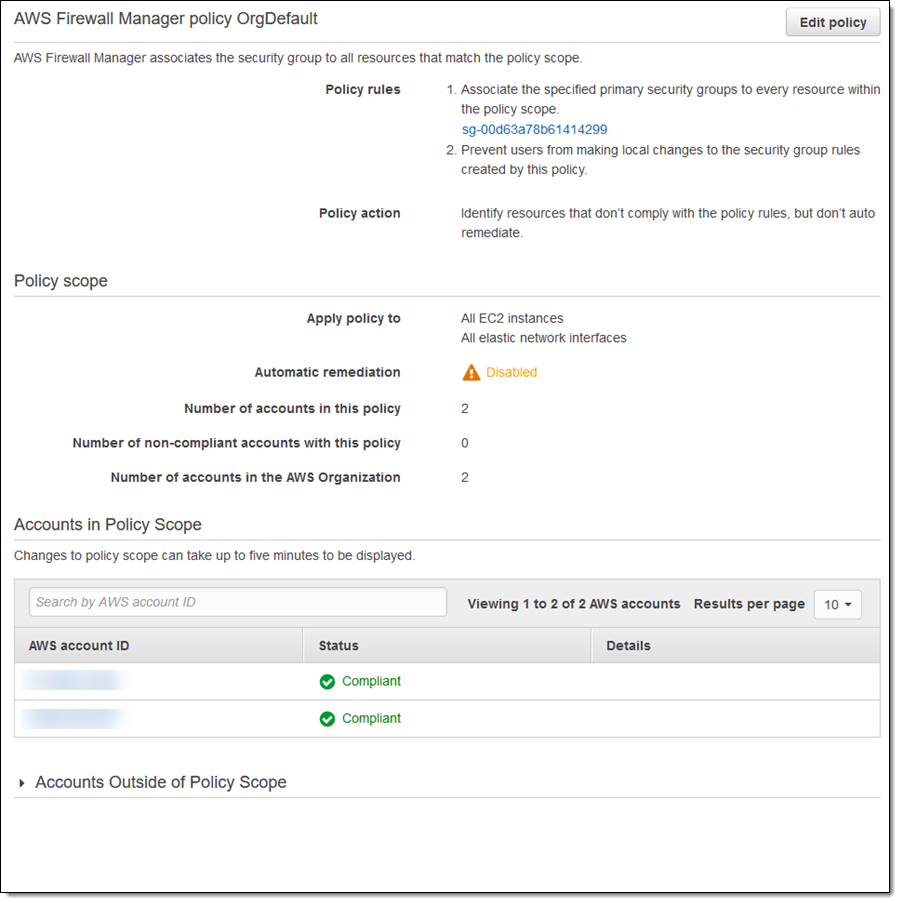This screenshot has width=900, height=903.
Task: Click the AWS account ID column header
Action: (x=79, y=646)
